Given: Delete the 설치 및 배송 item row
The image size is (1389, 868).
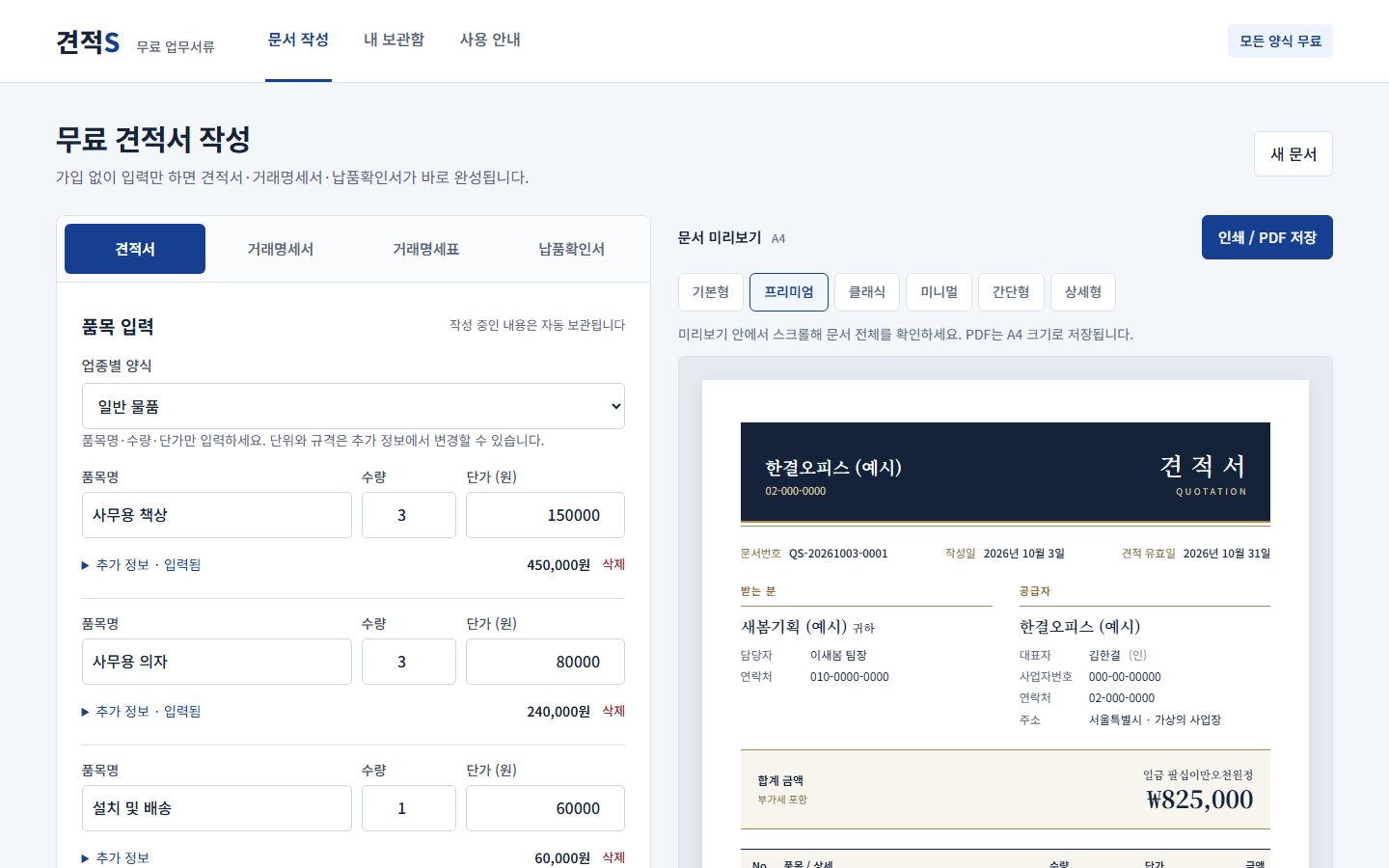Looking at the screenshot, I should coord(613,857).
